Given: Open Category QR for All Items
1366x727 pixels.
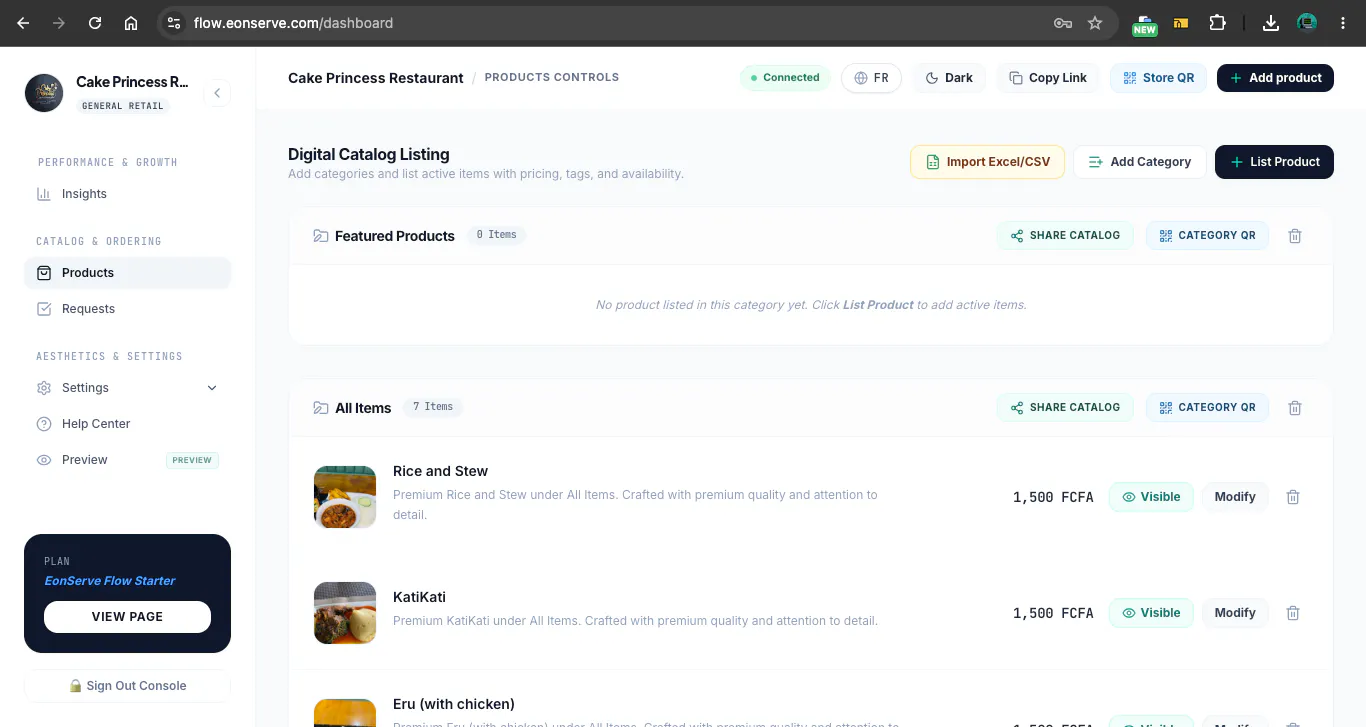Looking at the screenshot, I should click(1207, 408).
